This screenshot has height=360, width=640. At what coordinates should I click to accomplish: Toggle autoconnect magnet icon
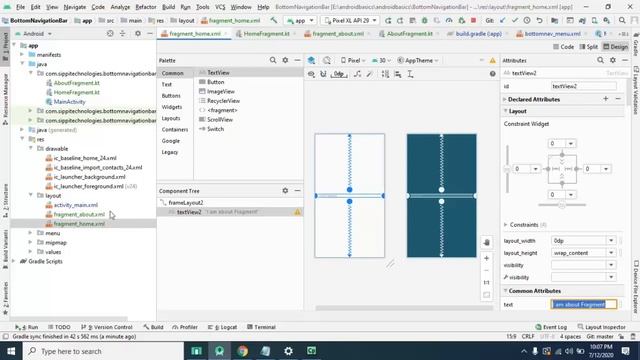(323, 74)
